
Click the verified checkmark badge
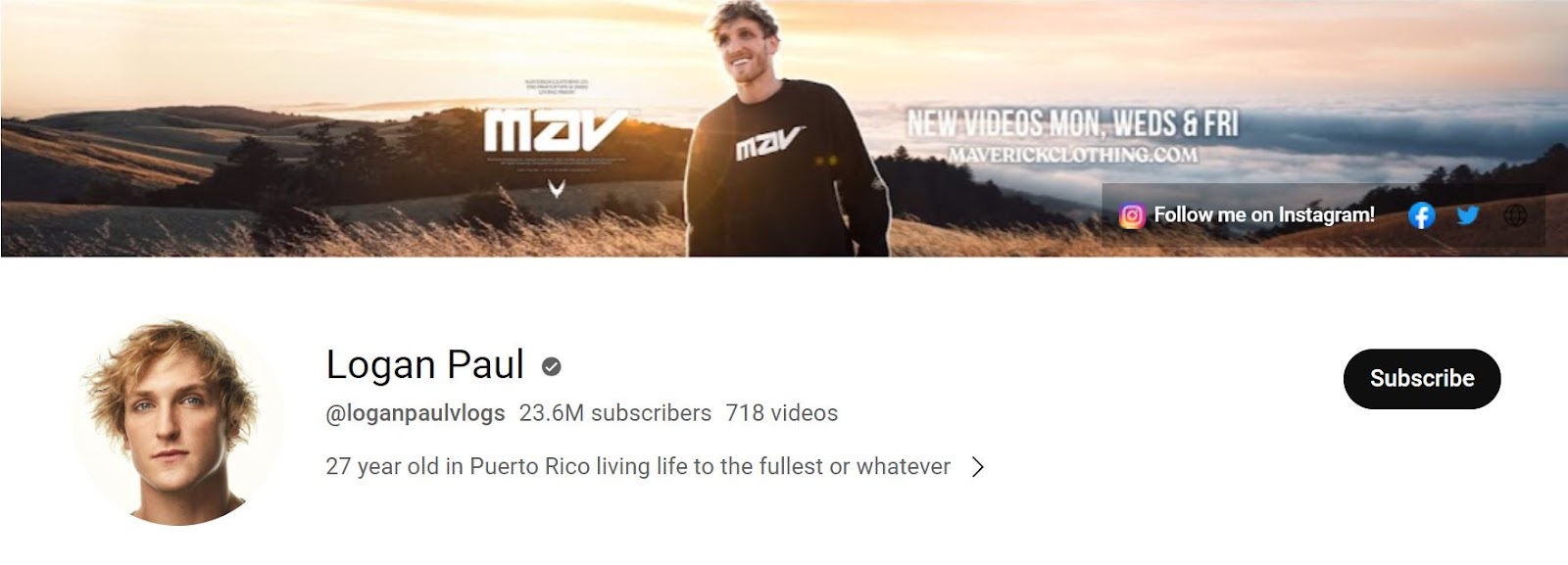[552, 366]
